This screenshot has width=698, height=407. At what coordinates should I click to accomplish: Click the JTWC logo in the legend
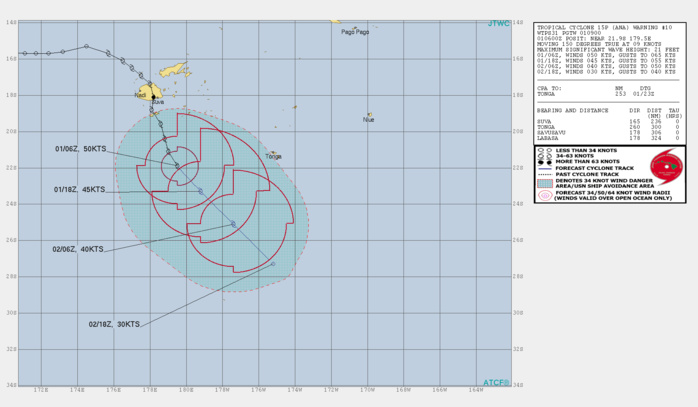(665, 167)
